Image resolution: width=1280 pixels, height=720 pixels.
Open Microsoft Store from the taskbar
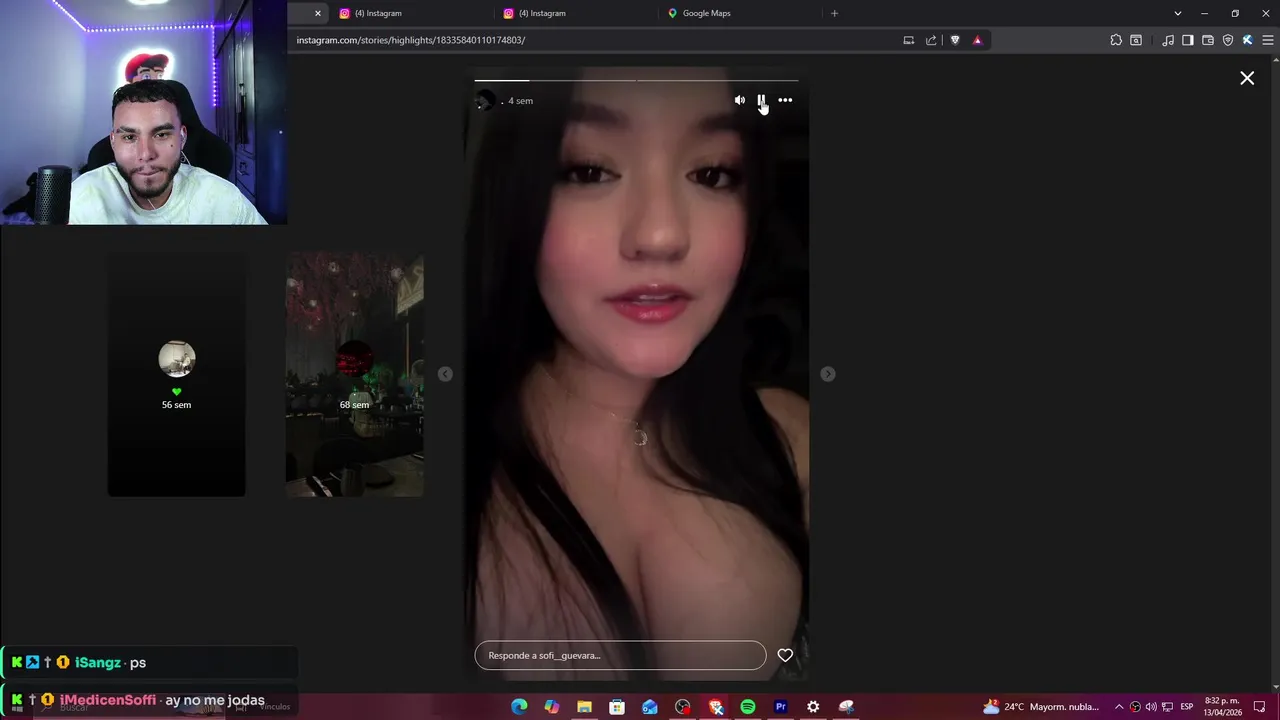[x=617, y=707]
